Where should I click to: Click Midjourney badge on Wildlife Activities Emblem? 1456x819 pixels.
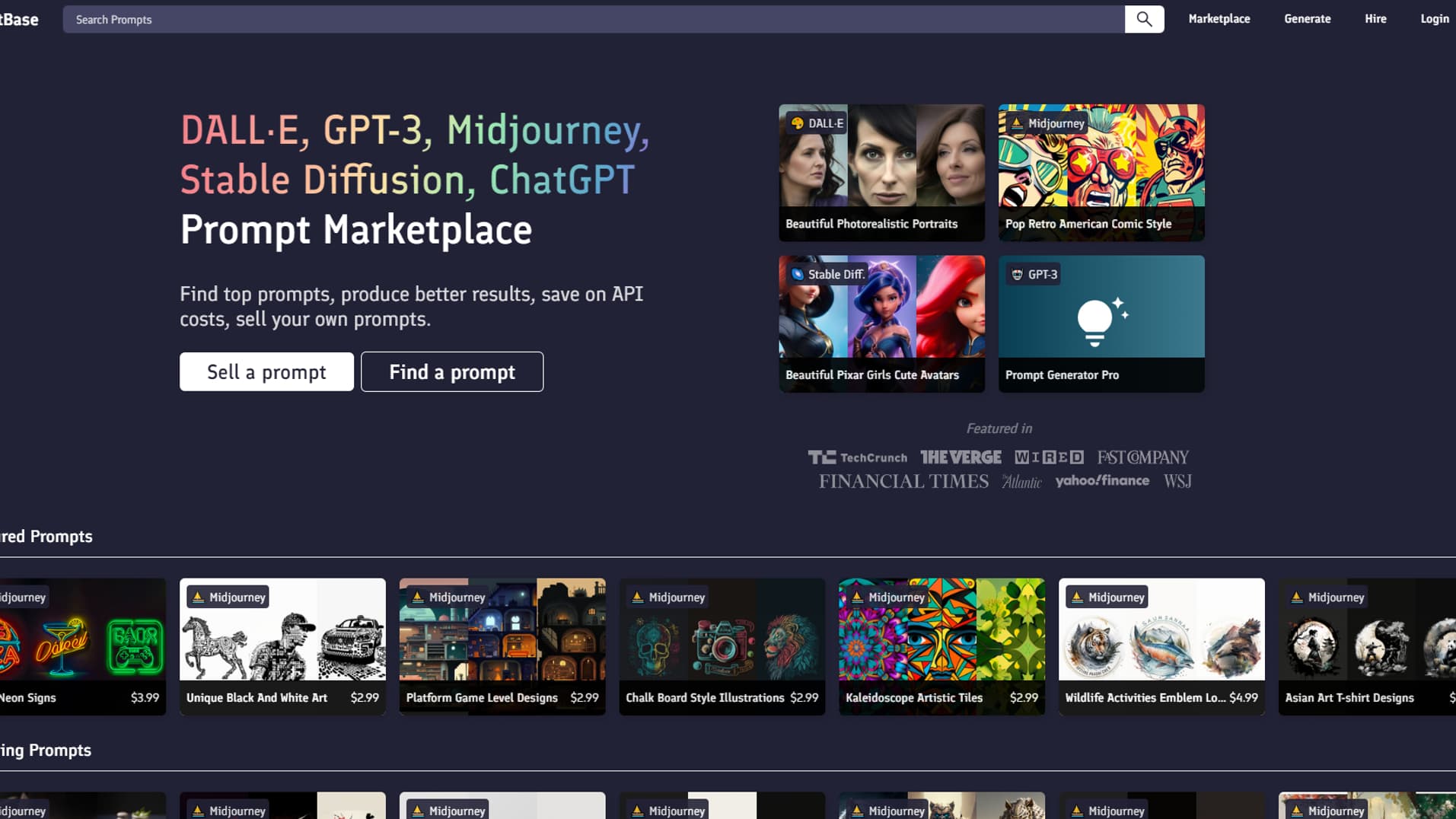coord(1107,598)
